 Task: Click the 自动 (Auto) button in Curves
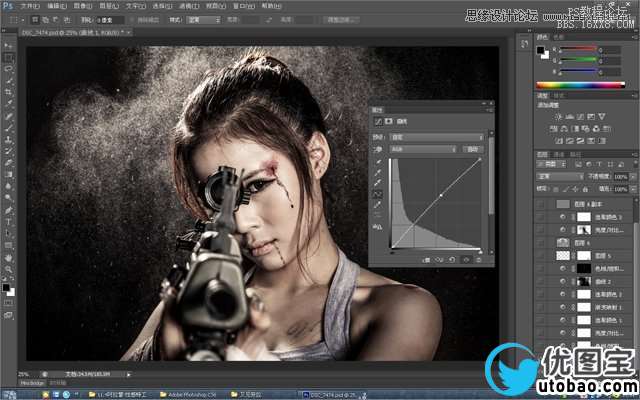pos(468,147)
